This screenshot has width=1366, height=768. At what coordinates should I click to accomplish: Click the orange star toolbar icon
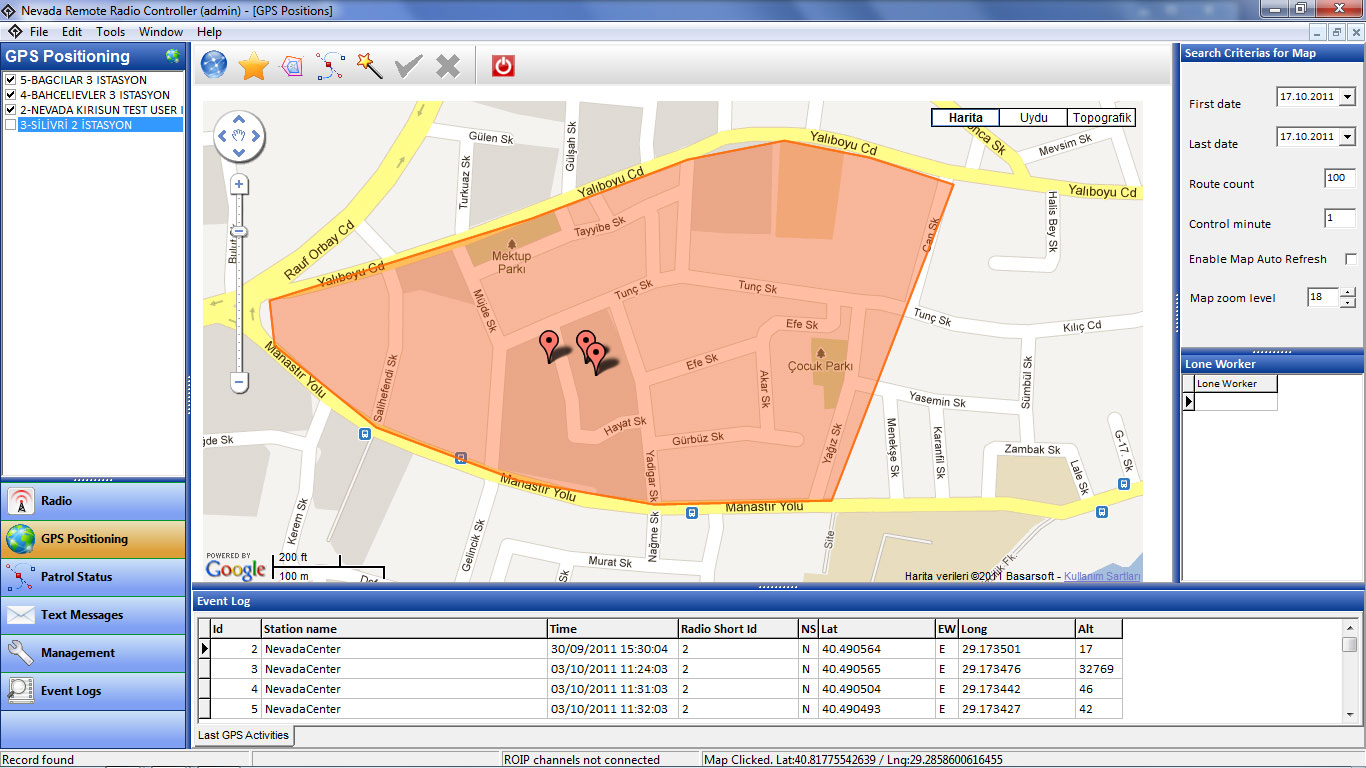pos(254,66)
